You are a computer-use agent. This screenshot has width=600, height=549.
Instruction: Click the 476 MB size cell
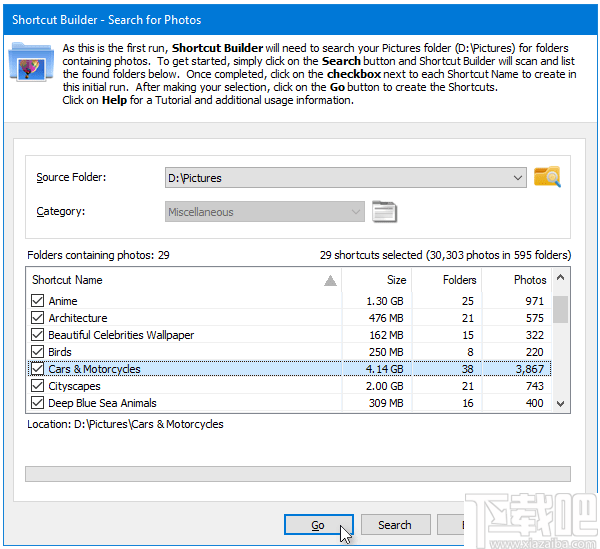[x=386, y=318]
